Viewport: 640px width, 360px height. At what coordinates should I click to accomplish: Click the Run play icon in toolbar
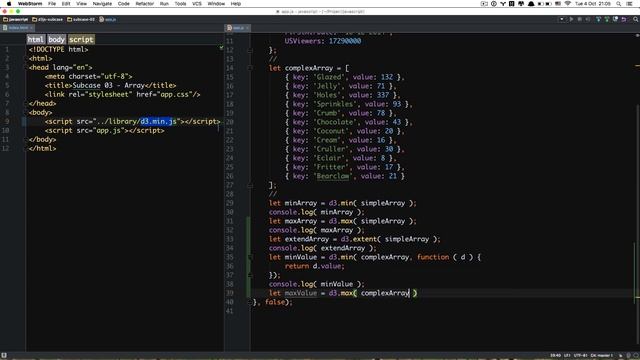tap(571, 19)
